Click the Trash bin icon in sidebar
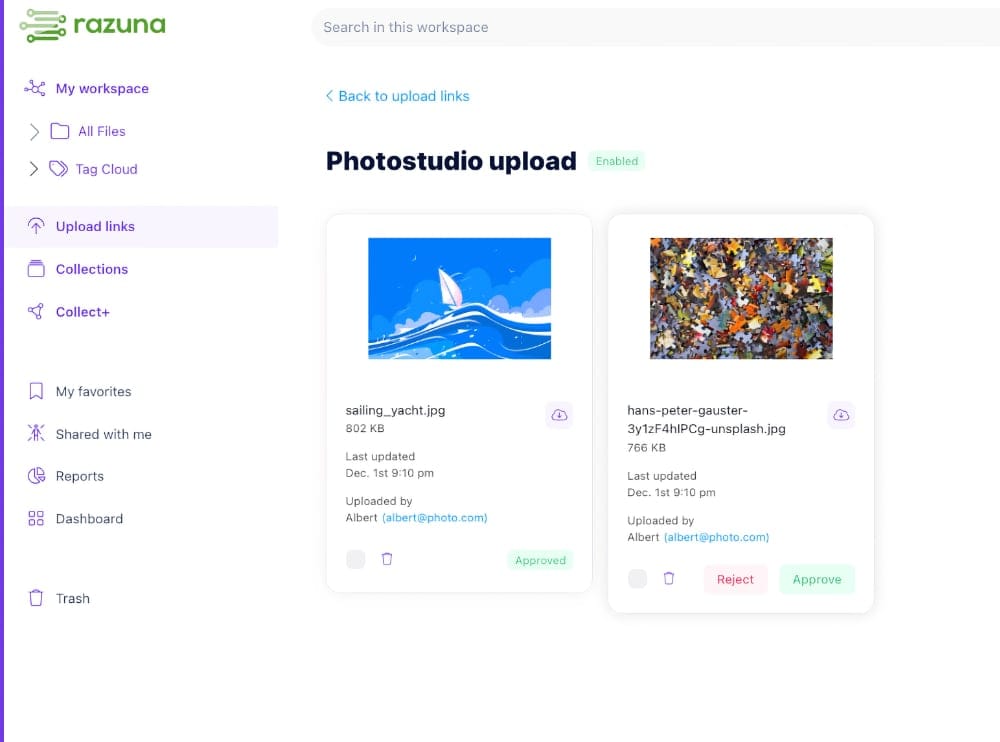Viewport: 1000px width, 742px height. [36, 598]
